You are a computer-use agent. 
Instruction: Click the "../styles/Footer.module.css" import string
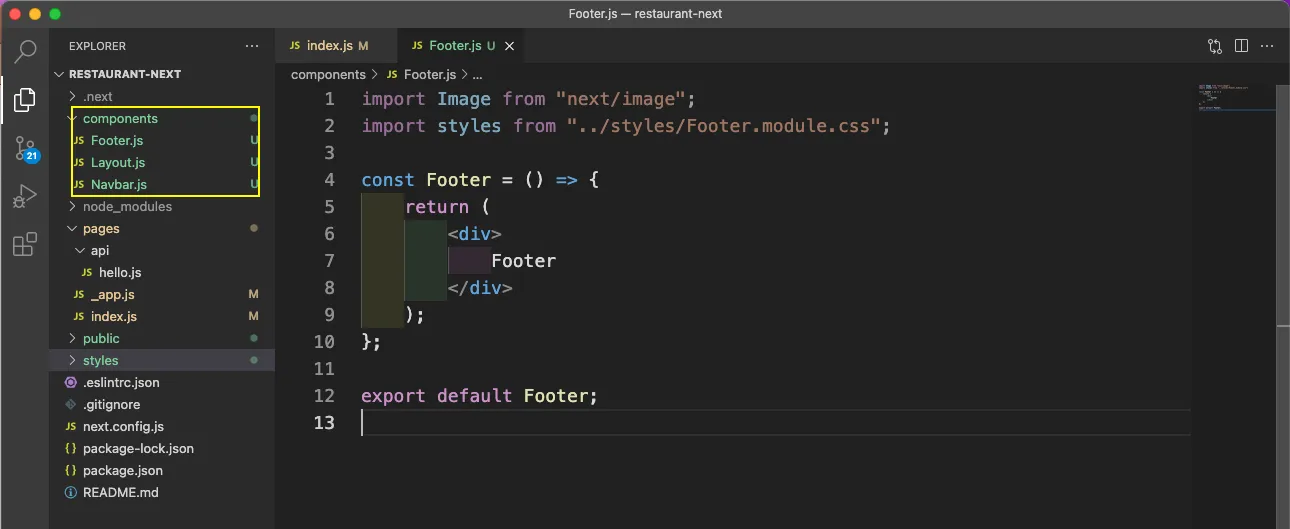pos(723,126)
